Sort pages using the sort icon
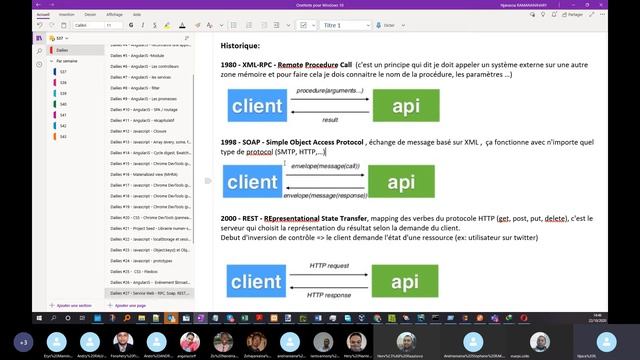640x360 pixels. 187,38
